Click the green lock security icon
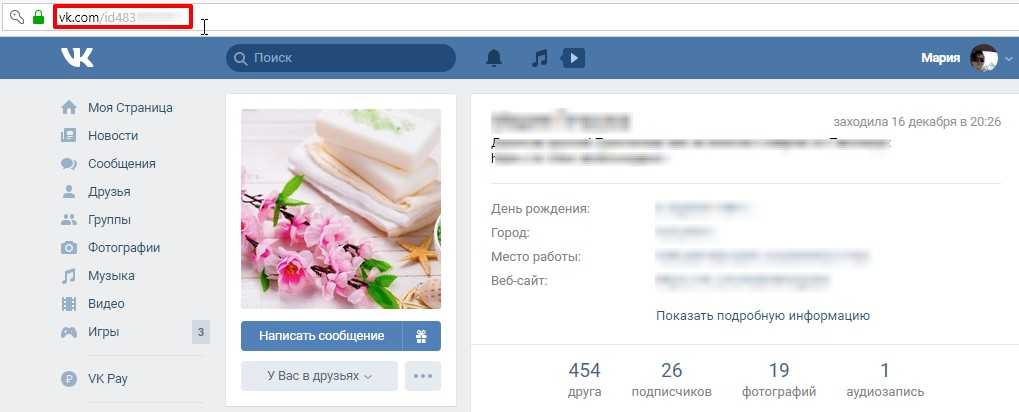1019x412 pixels. coord(38,17)
